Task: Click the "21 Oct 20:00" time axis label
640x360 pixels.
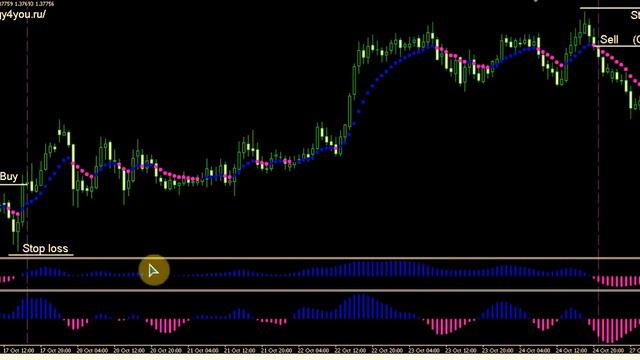Action: click(x=276, y=350)
